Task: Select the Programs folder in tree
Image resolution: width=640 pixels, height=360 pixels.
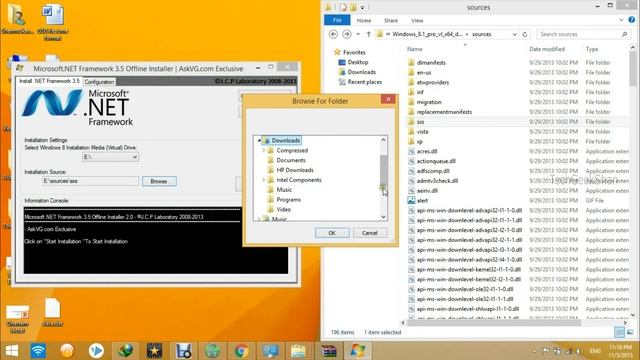Action: 289,200
